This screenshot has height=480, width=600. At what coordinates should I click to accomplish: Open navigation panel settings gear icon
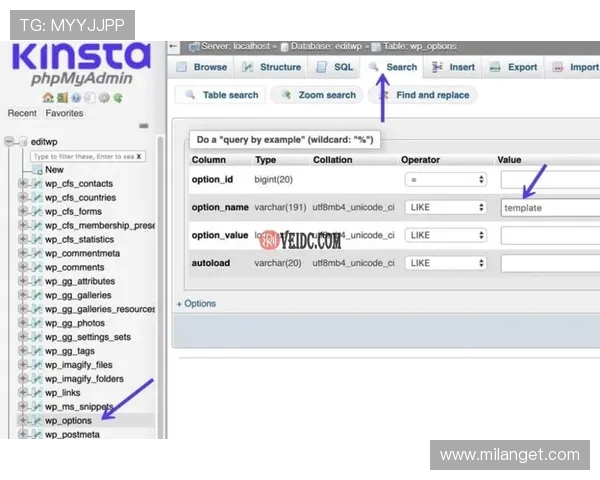[x=104, y=97]
